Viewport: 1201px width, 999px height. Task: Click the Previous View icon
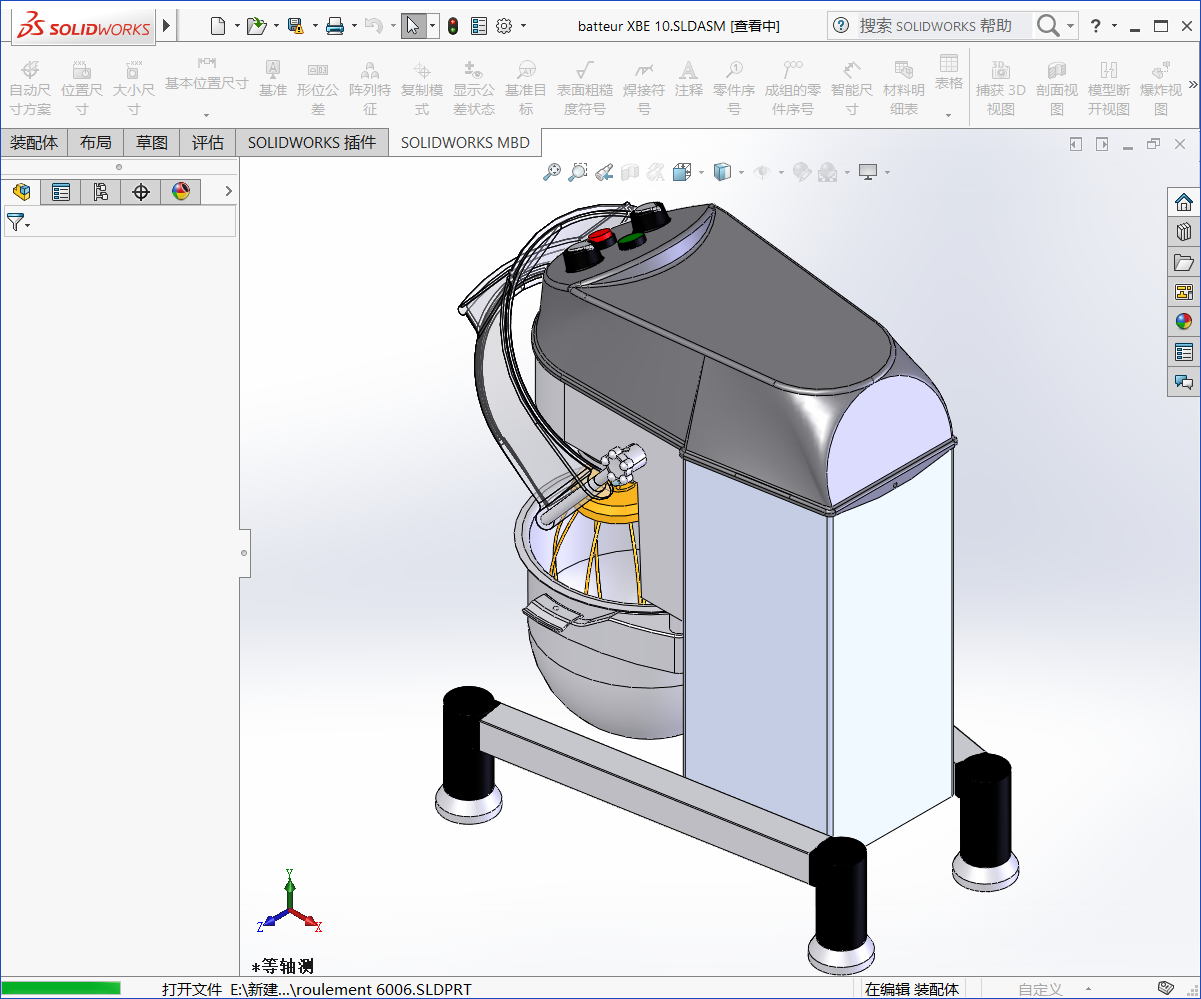click(604, 171)
